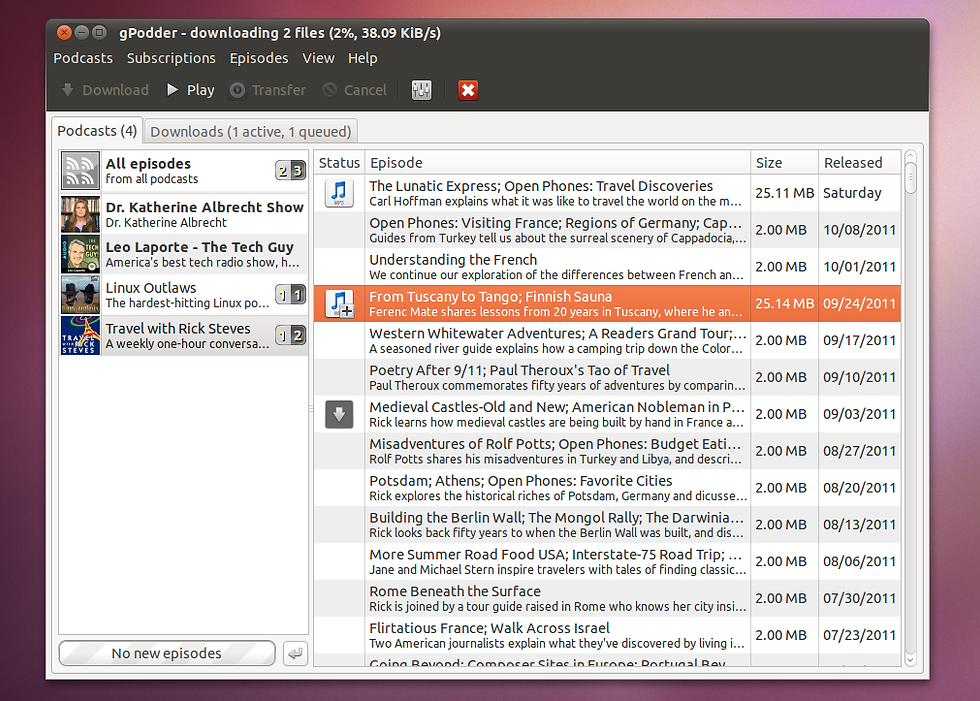Click the Travel with Rick Steves title

pyautogui.click(x=178, y=329)
